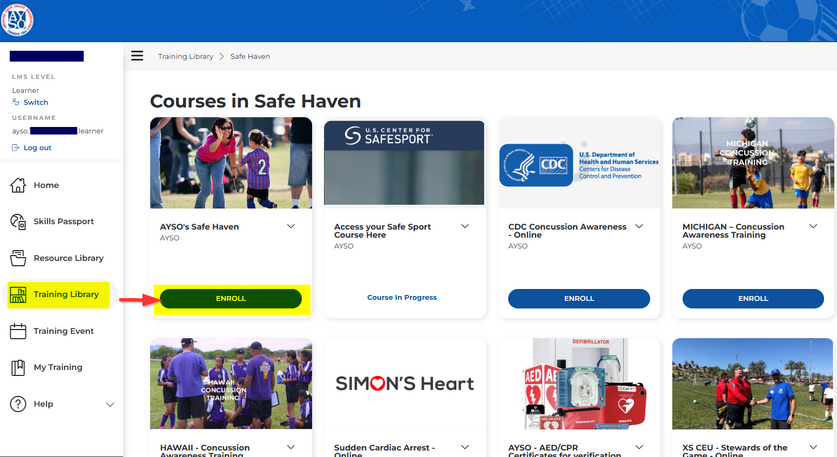The width and height of the screenshot is (837, 457).
Task: Open the Skills Passport icon
Action: coord(18,221)
